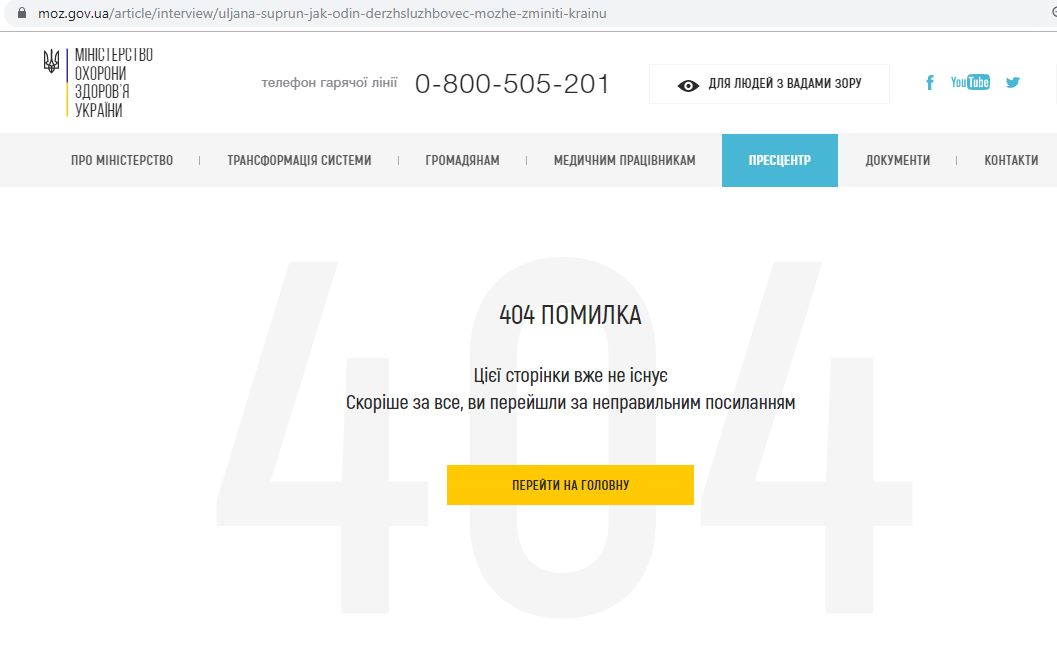
Task: Open the YouTube channel icon
Action: click(970, 82)
